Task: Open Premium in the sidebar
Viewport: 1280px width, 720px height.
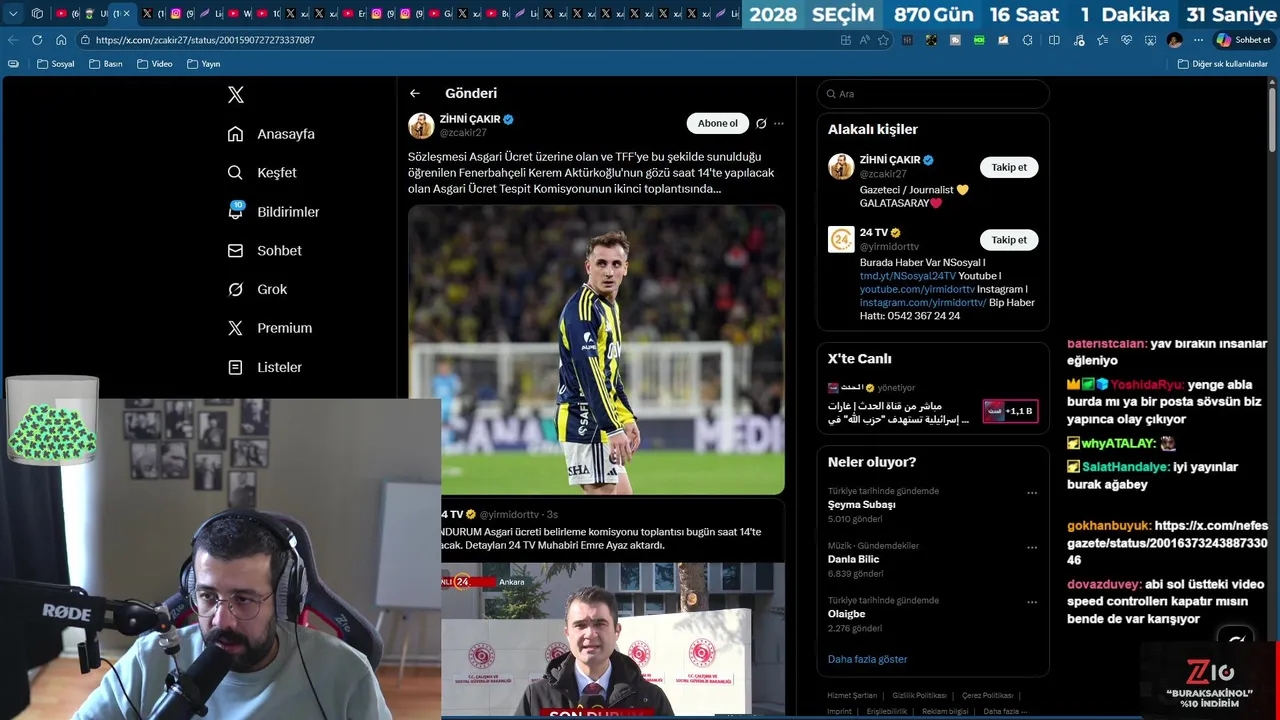Action: click(270, 328)
